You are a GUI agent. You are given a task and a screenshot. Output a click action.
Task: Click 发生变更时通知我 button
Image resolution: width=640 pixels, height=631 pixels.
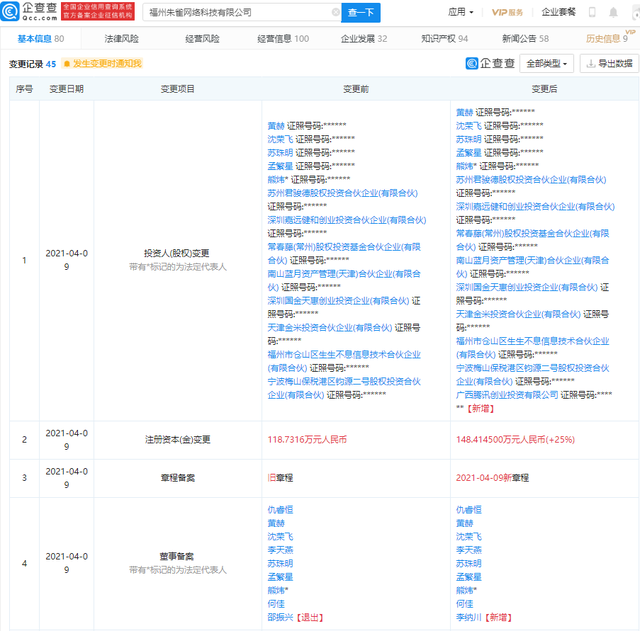tap(103, 64)
